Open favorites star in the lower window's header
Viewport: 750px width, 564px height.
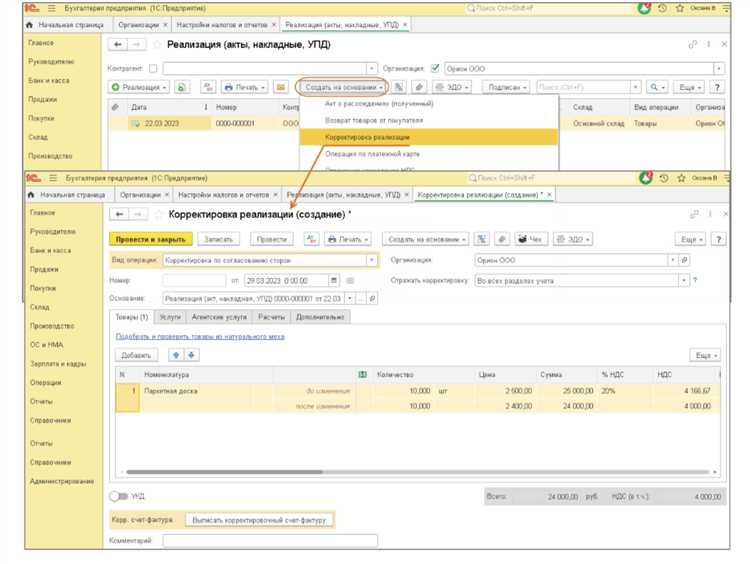coord(681,178)
